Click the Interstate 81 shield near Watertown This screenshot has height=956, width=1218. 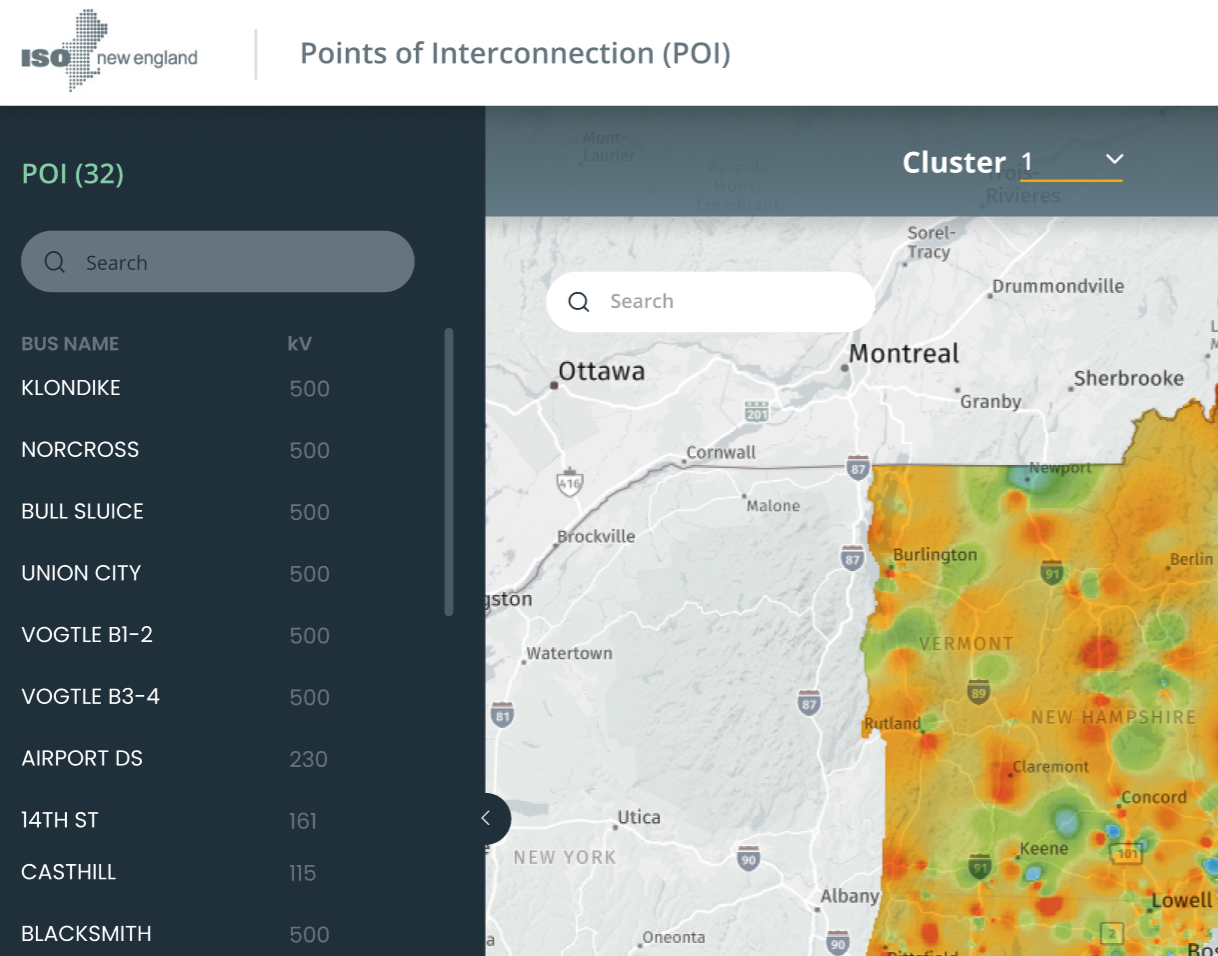[x=503, y=715]
